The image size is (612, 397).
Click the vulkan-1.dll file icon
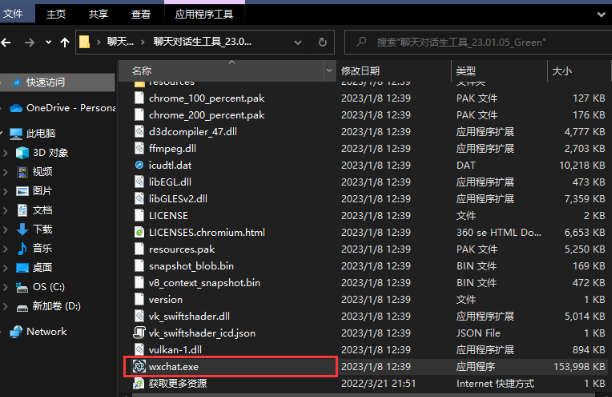coord(139,350)
